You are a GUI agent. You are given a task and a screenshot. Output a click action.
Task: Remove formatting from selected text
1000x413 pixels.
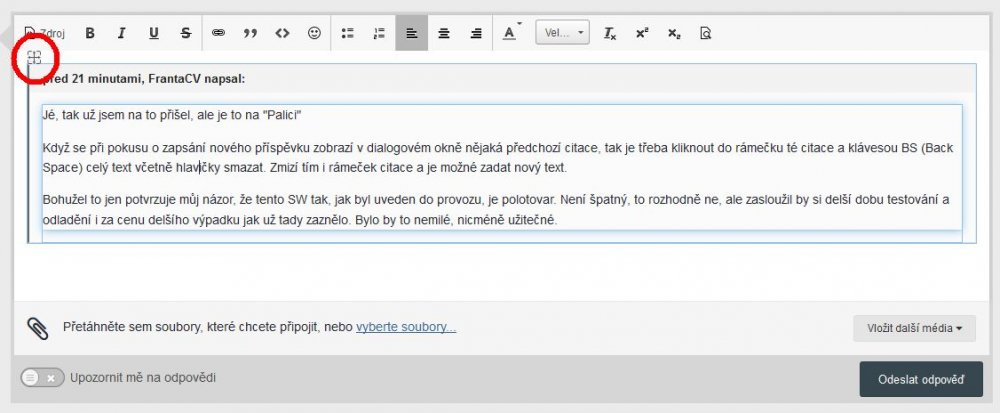[610, 33]
